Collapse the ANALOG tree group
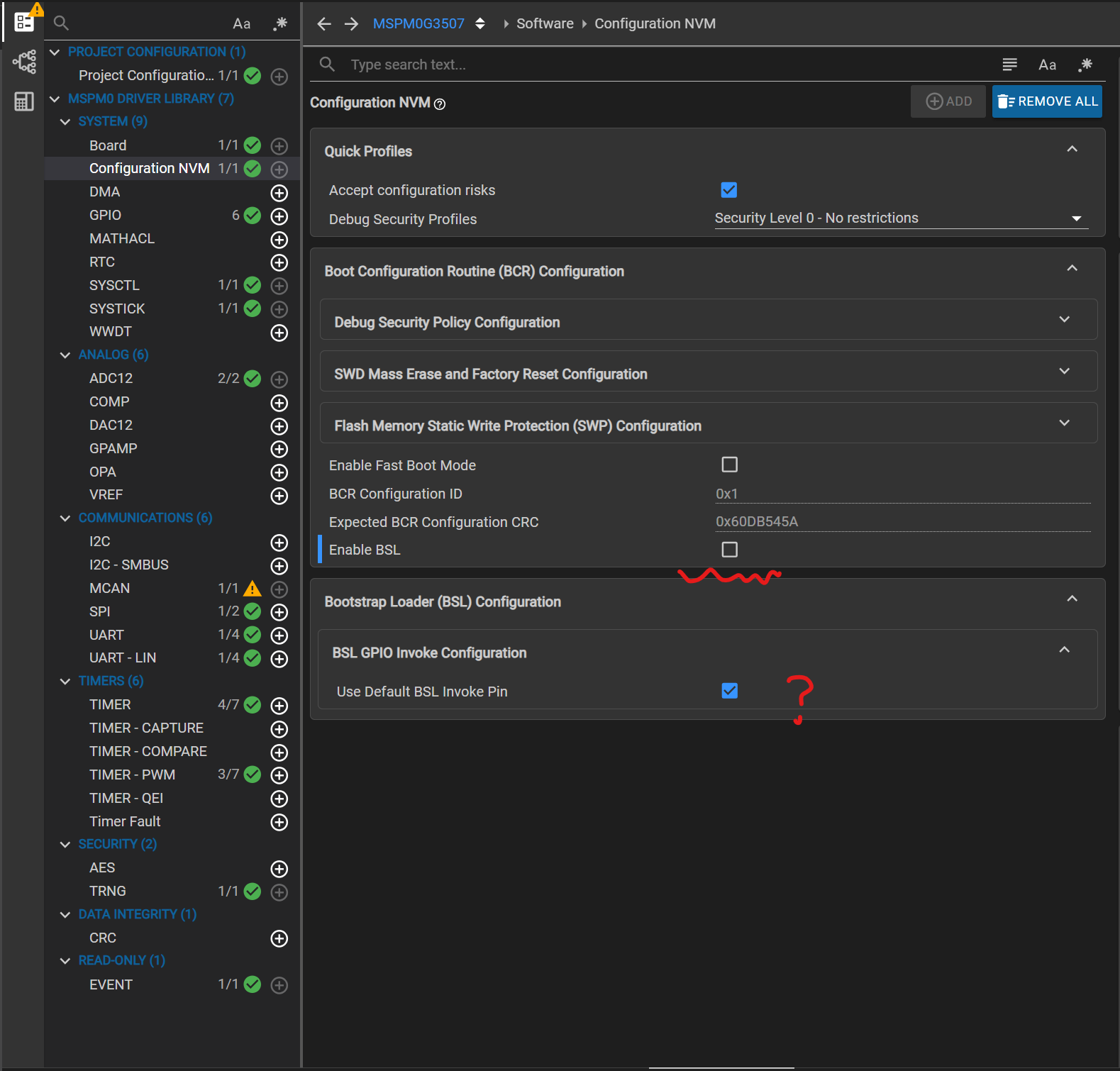This screenshot has width=1120, height=1071. [x=65, y=355]
